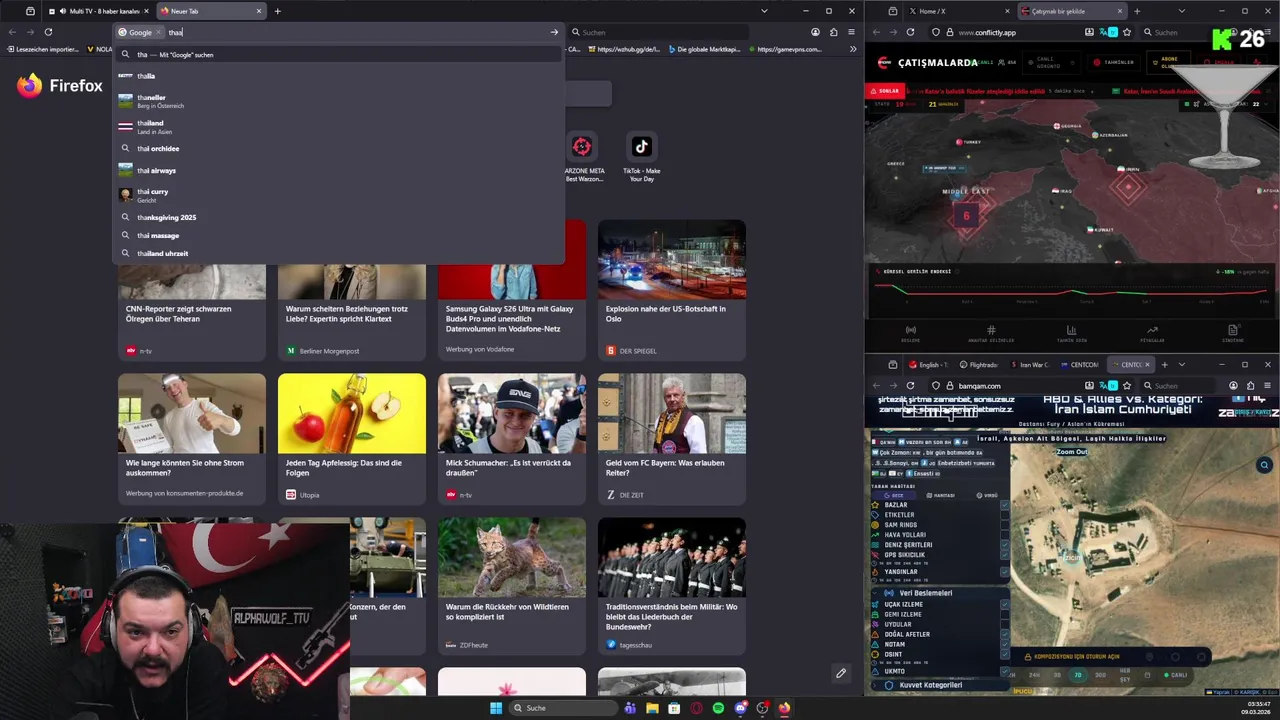Click the Abone Olun subscribe button
The width and height of the screenshot is (1280, 720).
(x=1168, y=62)
